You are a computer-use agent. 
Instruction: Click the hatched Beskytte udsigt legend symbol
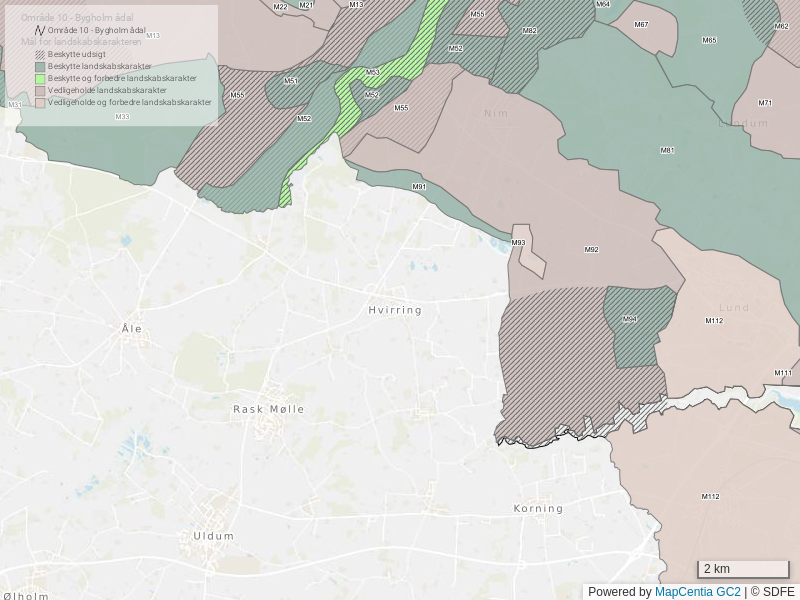(40, 54)
